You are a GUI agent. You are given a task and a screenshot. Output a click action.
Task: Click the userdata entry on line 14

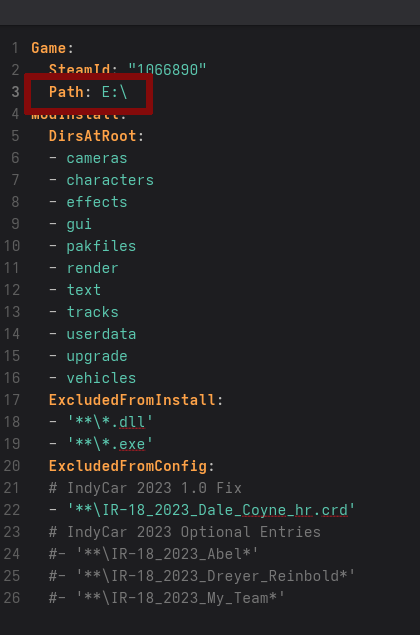(101, 334)
